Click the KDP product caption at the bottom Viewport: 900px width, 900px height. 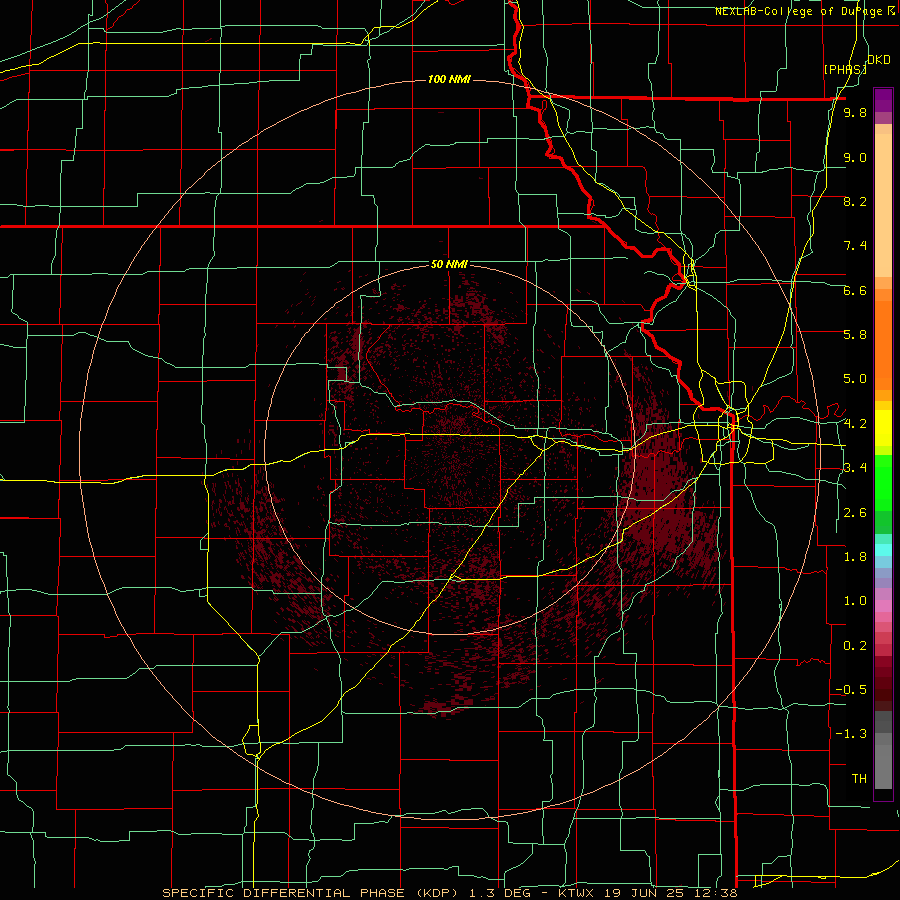click(x=449, y=893)
